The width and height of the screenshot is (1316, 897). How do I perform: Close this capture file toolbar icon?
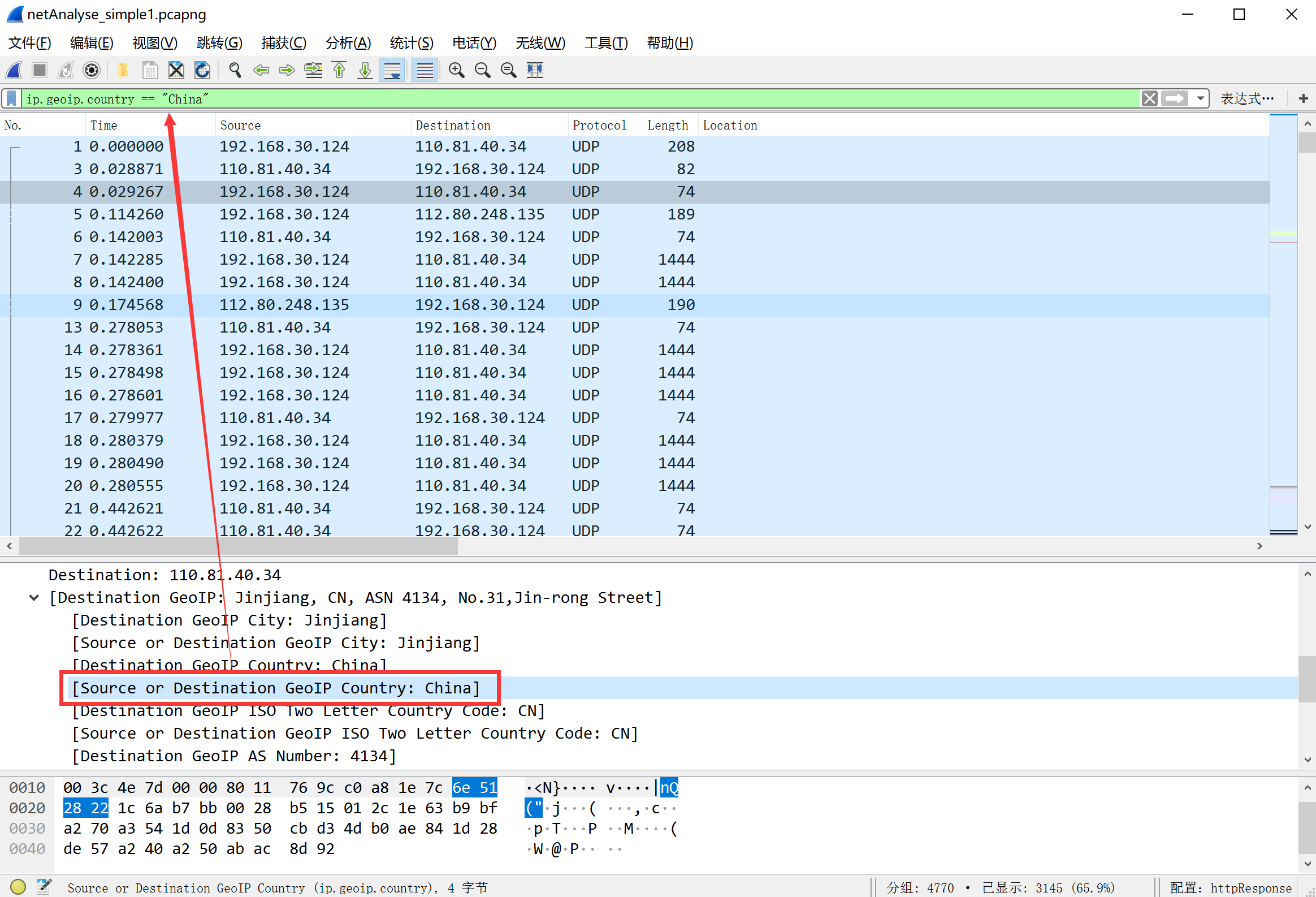pos(176,70)
